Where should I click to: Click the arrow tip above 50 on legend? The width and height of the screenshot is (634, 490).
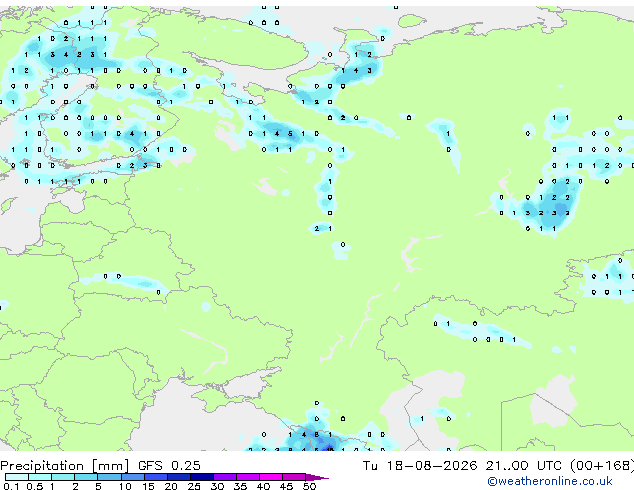click(x=317, y=477)
